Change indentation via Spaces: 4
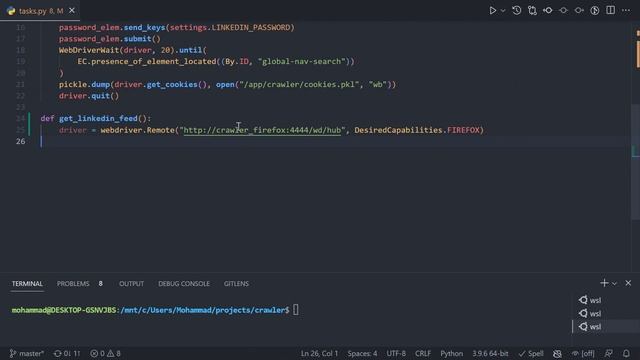 coord(362,353)
